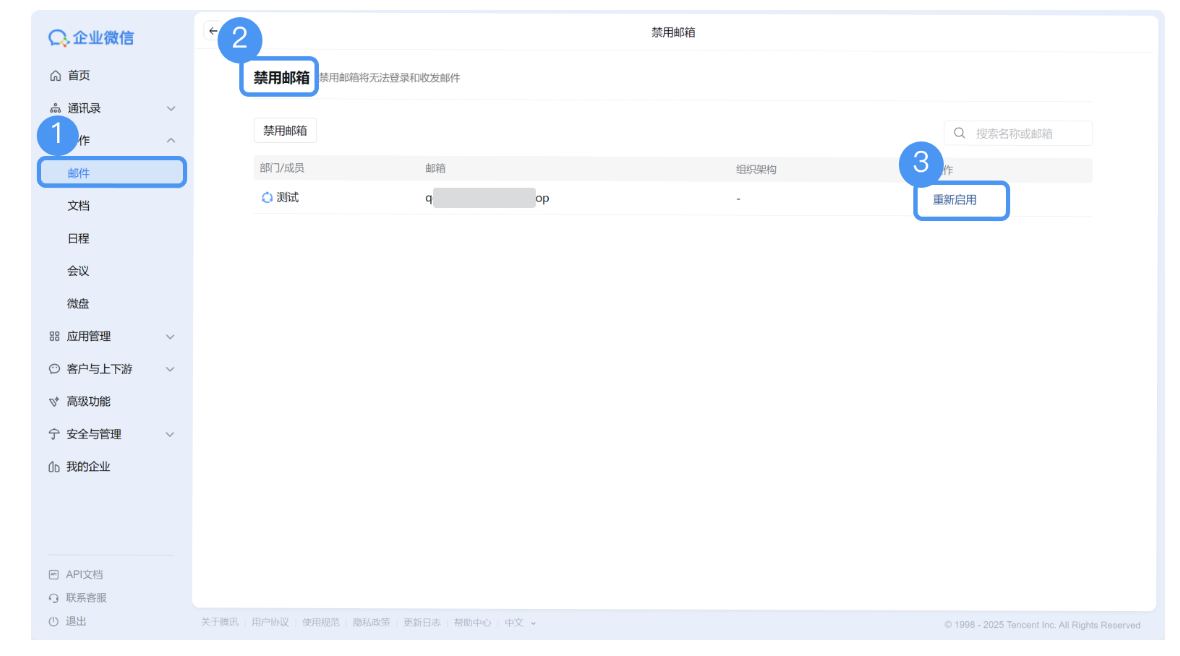The image size is (1180, 656).
Task: Open the 隐私政策 footer link
Action: tap(371, 623)
